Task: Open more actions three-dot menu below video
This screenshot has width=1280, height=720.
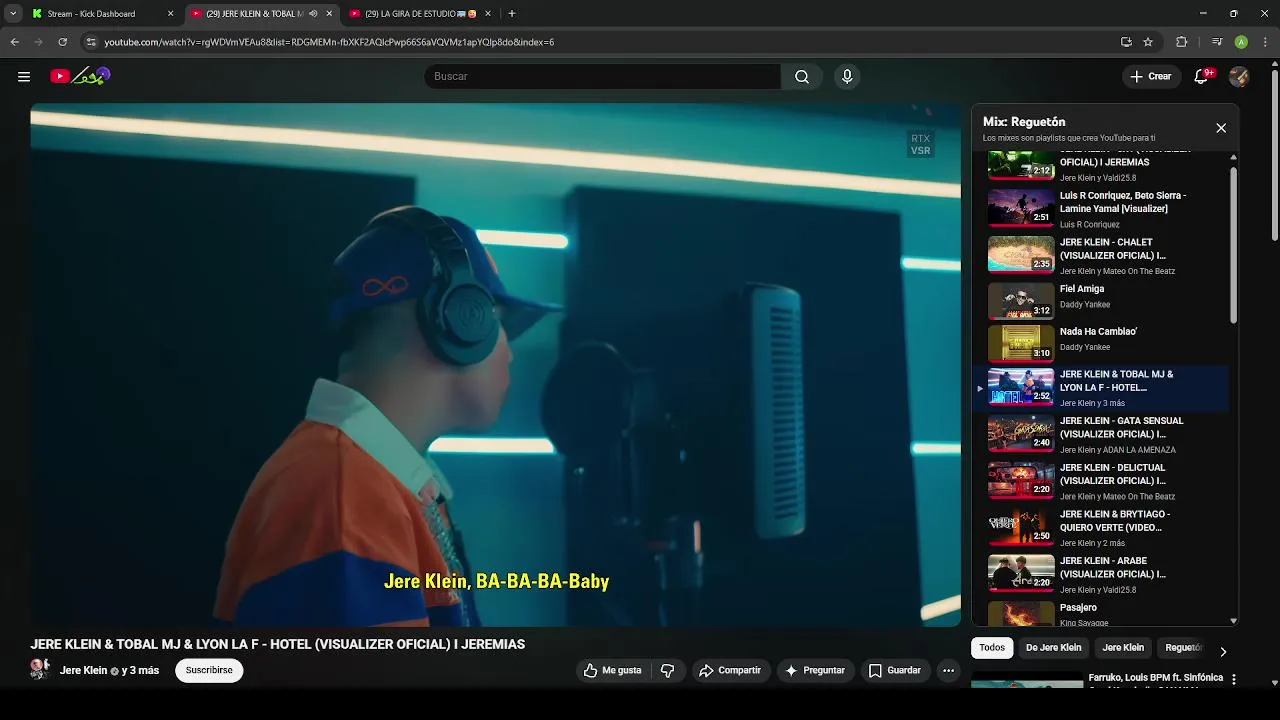Action: coord(948,670)
